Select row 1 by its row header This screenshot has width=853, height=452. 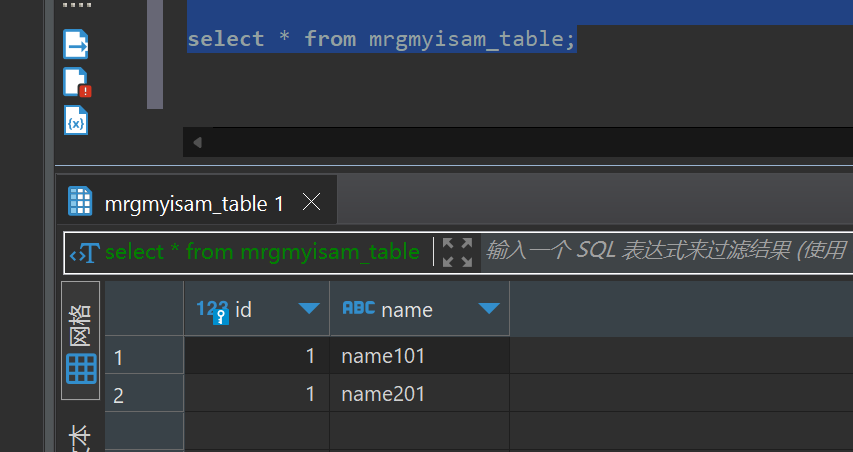tap(144, 357)
